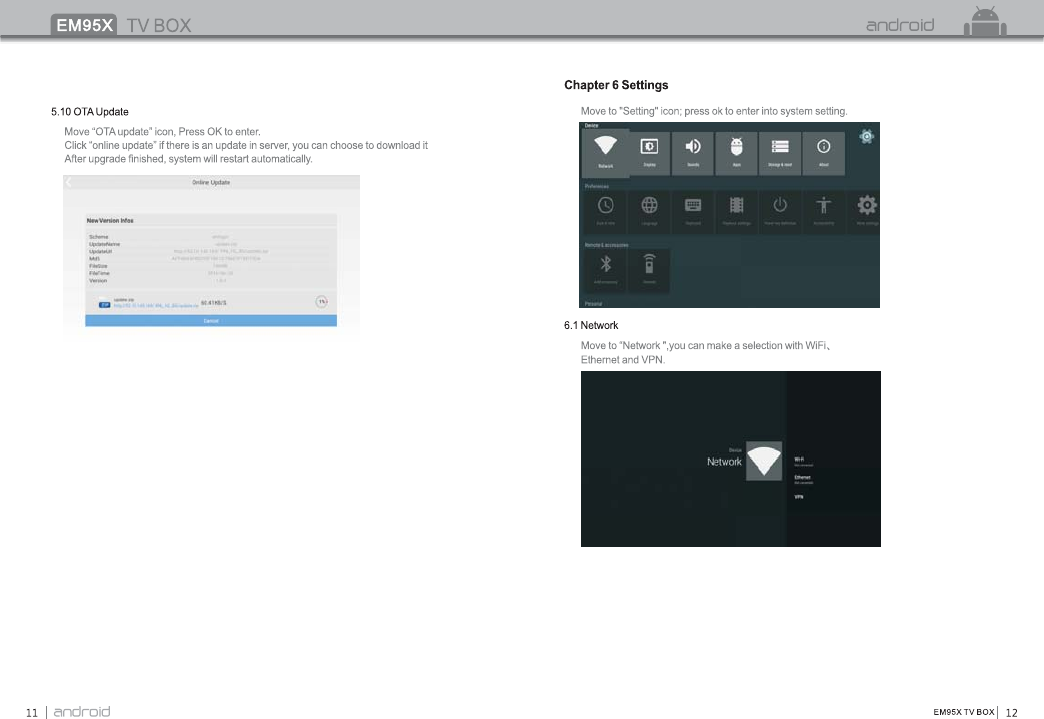The width and height of the screenshot is (1044, 719).
Task: Open the Storage & reset tile
Action: pos(780,153)
